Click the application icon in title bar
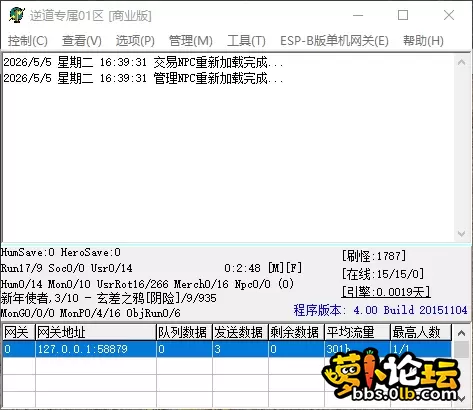The height and width of the screenshot is (410, 473). (17, 15)
